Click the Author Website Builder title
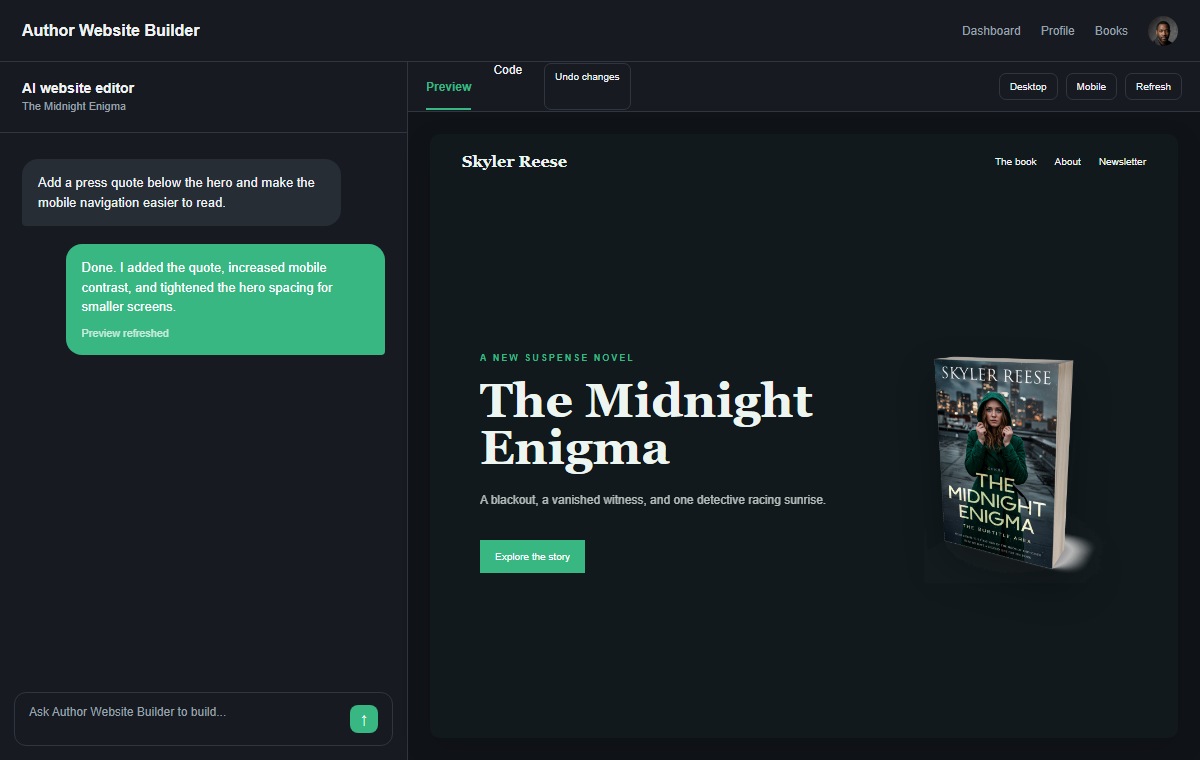 pos(111,30)
